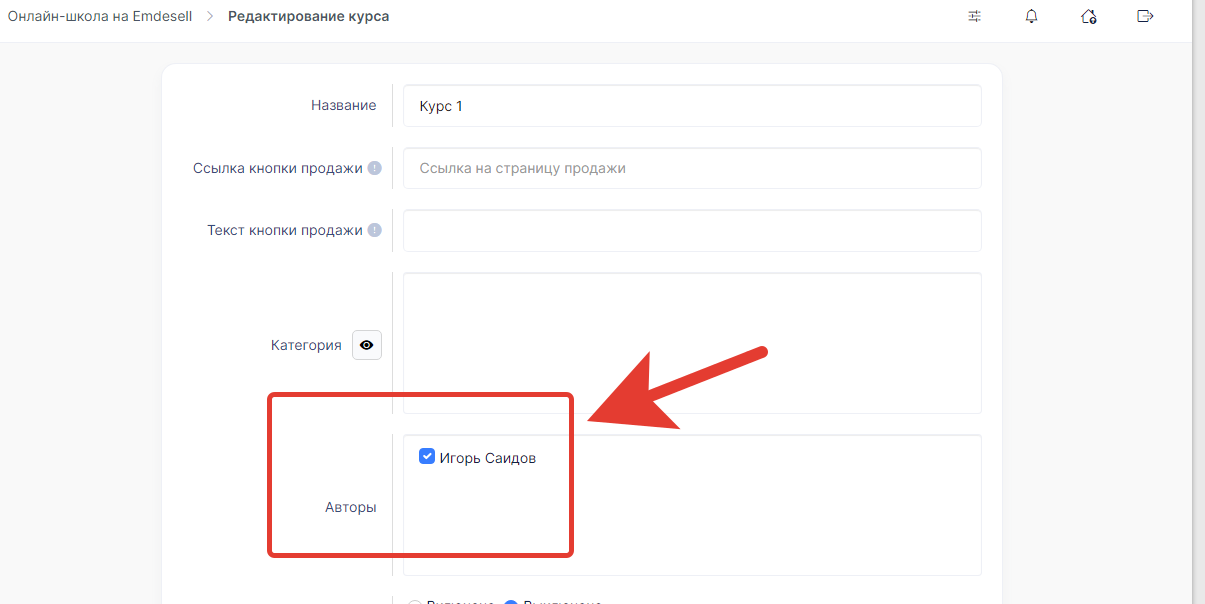Viewport: 1205px width, 604px height.
Task: Uncheck the Игорь Саидов author checkbox
Action: (427, 457)
